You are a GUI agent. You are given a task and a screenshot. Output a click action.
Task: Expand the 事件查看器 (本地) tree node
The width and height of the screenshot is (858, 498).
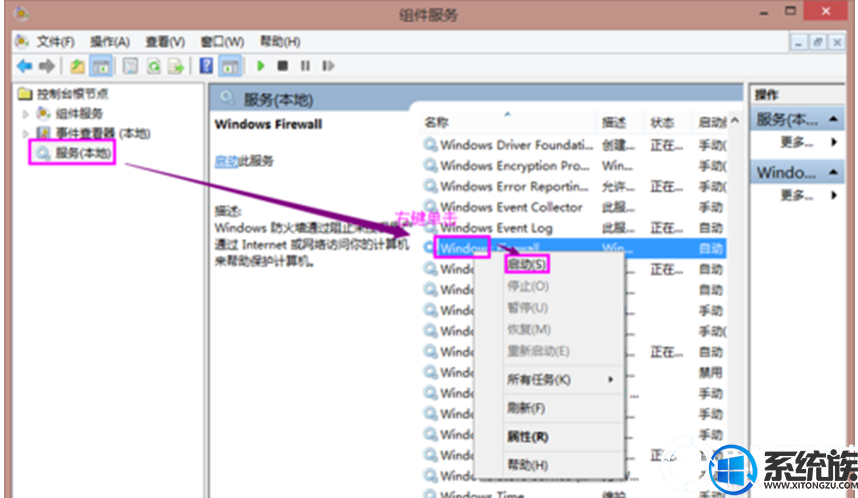(x=25, y=134)
